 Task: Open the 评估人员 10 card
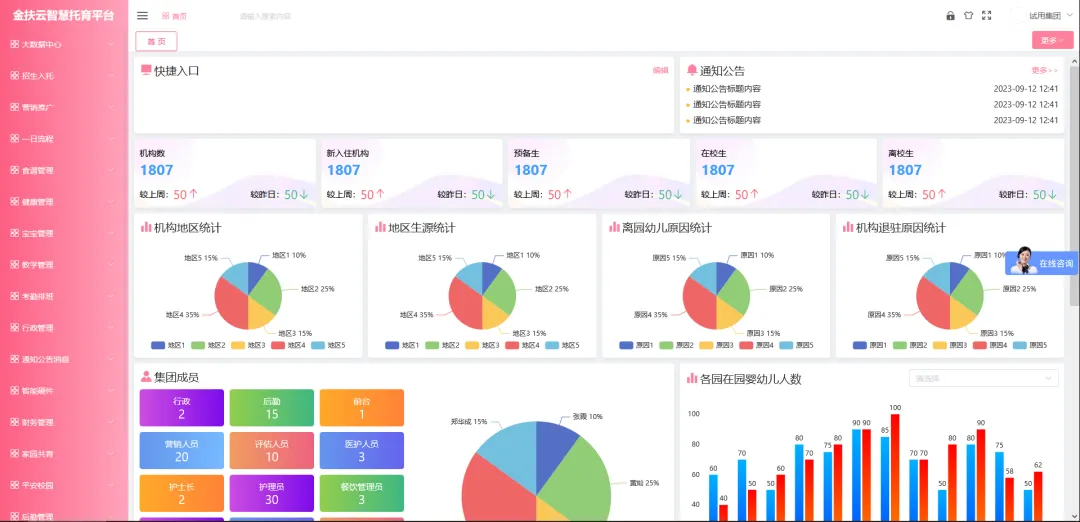point(271,450)
